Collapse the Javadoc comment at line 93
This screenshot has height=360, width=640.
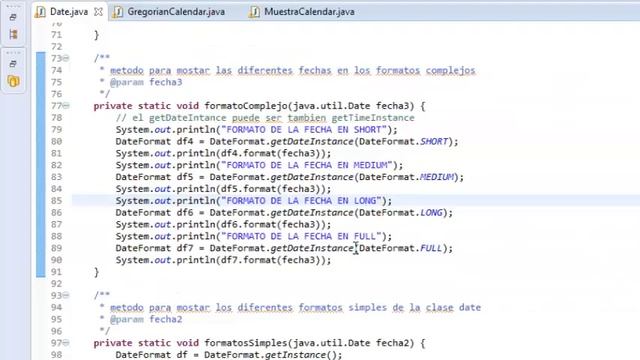pos(66,295)
